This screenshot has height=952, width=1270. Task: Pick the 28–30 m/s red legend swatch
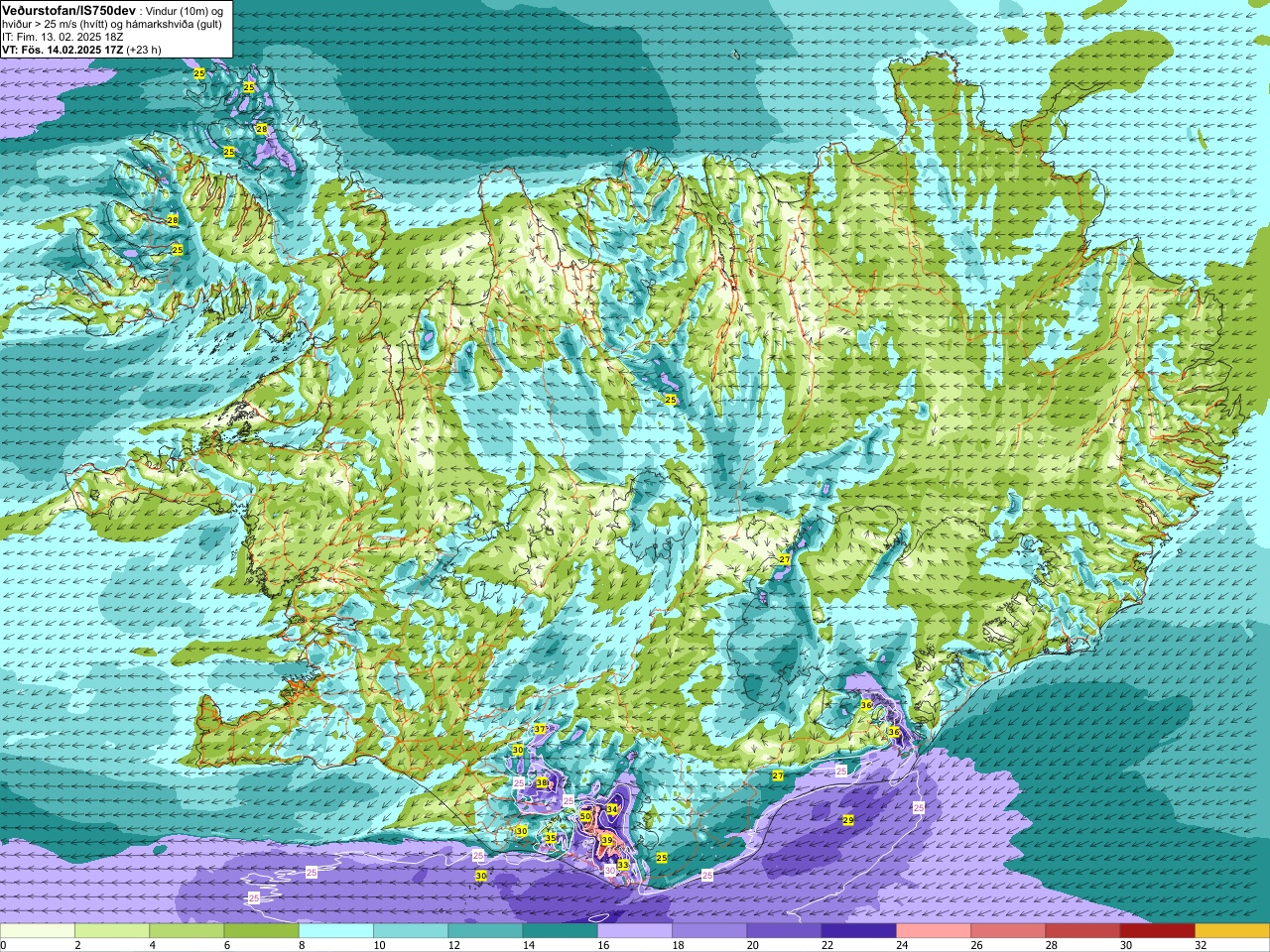click(1082, 931)
